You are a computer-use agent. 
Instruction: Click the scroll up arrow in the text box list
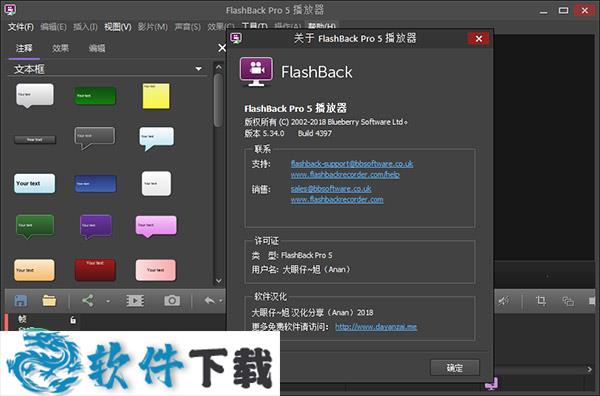click(218, 67)
